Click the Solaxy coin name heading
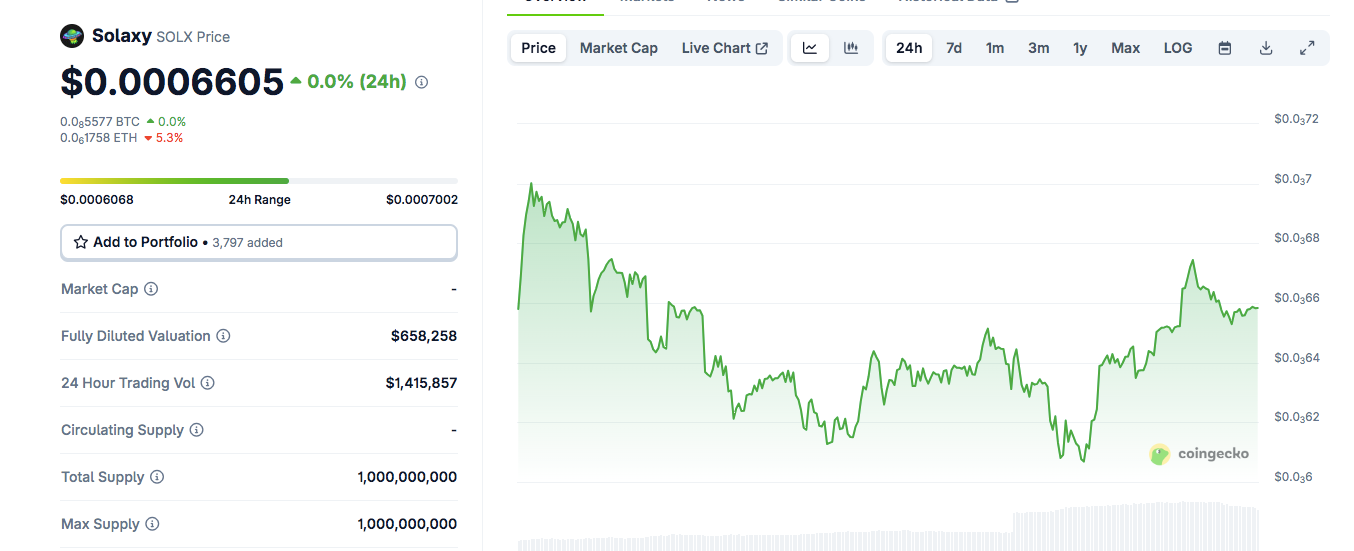The width and height of the screenshot is (1354, 551). [121, 36]
